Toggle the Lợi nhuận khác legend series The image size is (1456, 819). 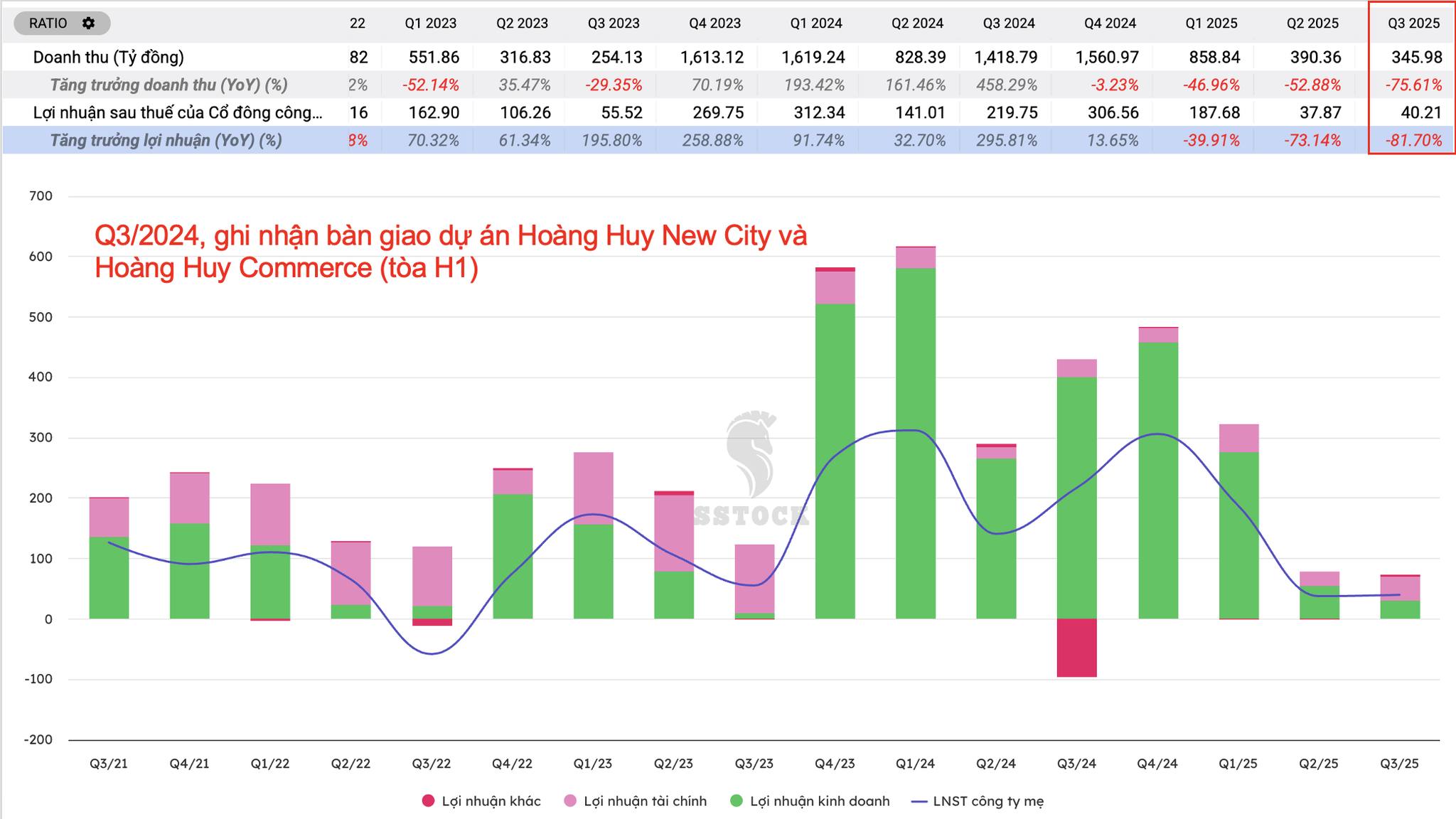click(491, 801)
